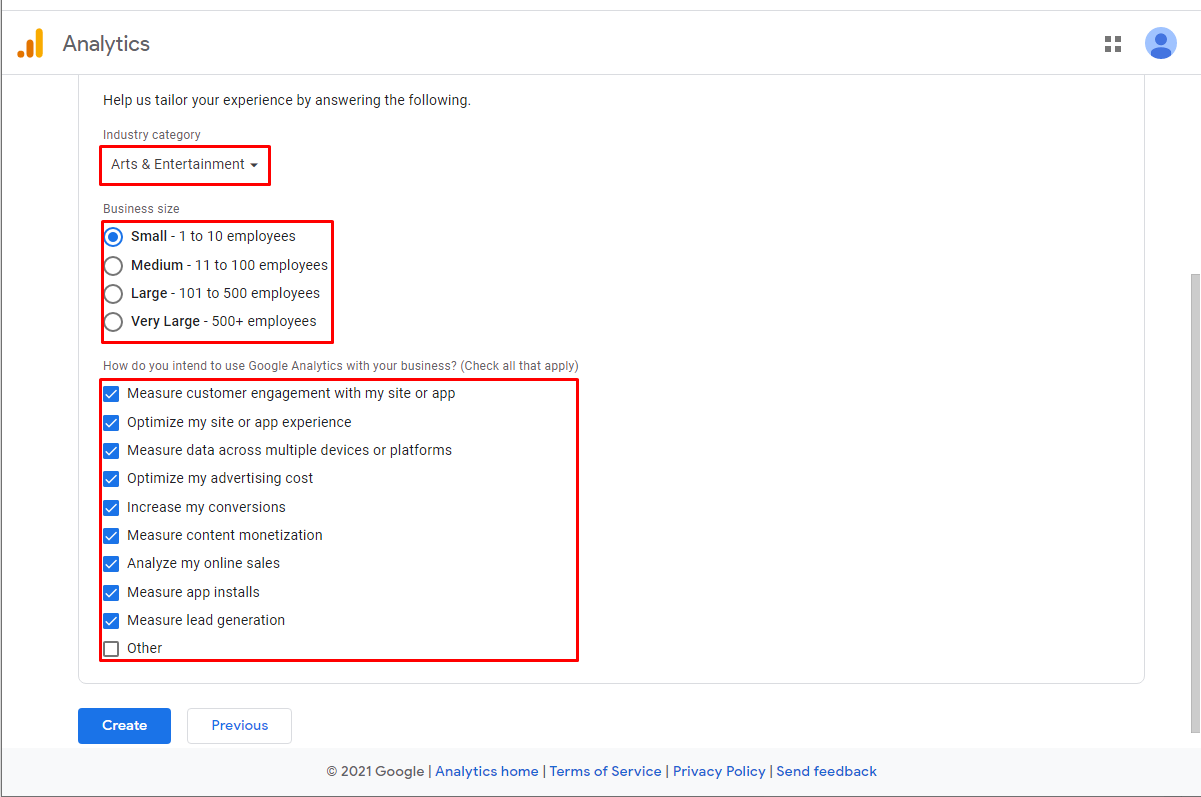Open the user account avatar
This screenshot has width=1201, height=797.
tap(1161, 43)
